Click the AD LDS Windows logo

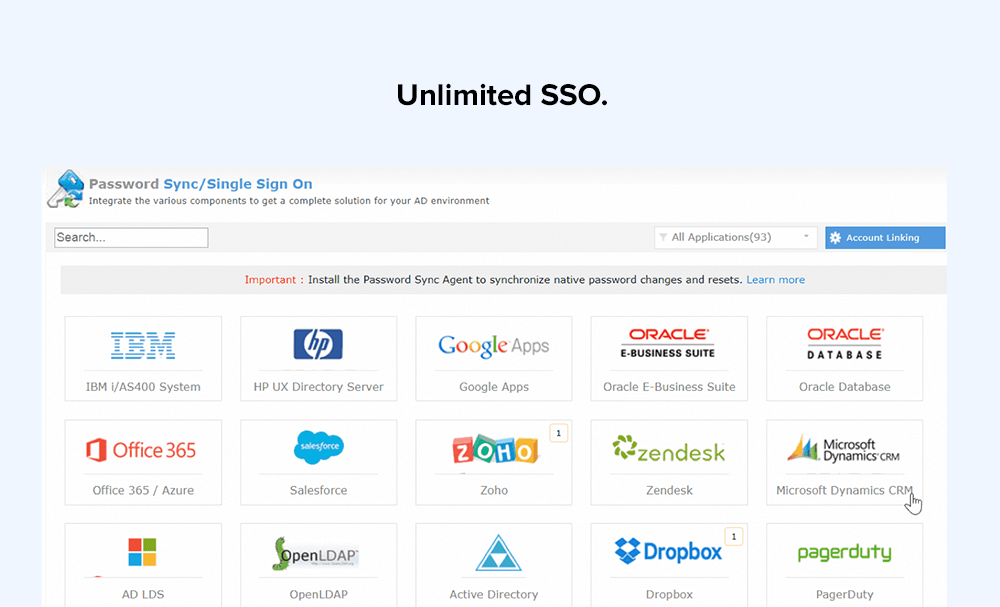[142, 552]
